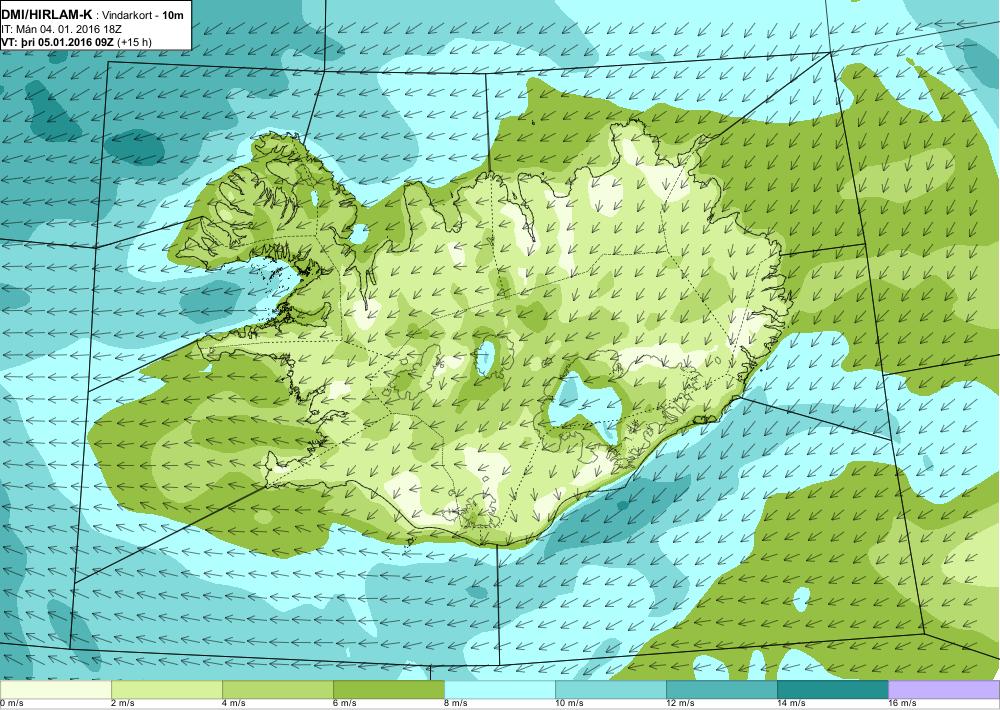Image resolution: width=1000 pixels, height=710 pixels.
Task: Click the '4 m/s' legend label
Action: (234, 704)
